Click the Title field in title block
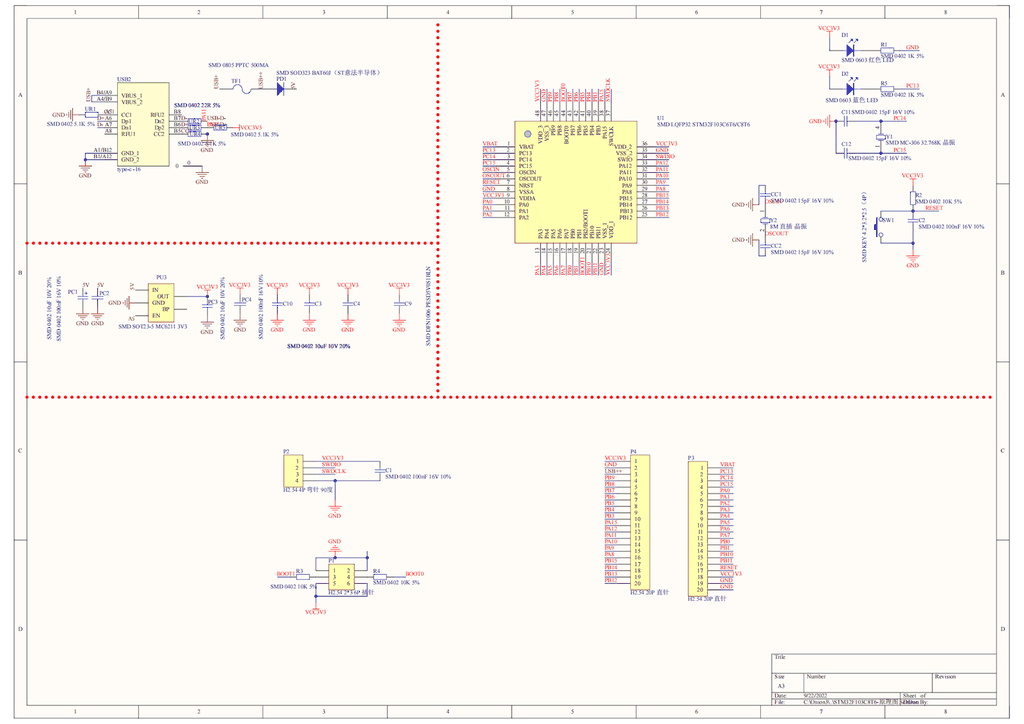1024x724 pixels. point(884,663)
